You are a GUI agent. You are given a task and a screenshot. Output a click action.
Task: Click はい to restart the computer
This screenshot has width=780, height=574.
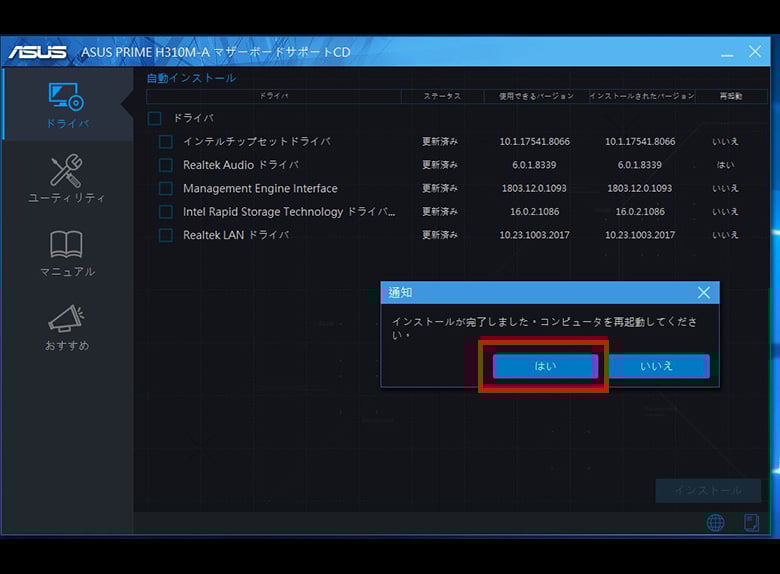[x=545, y=367]
